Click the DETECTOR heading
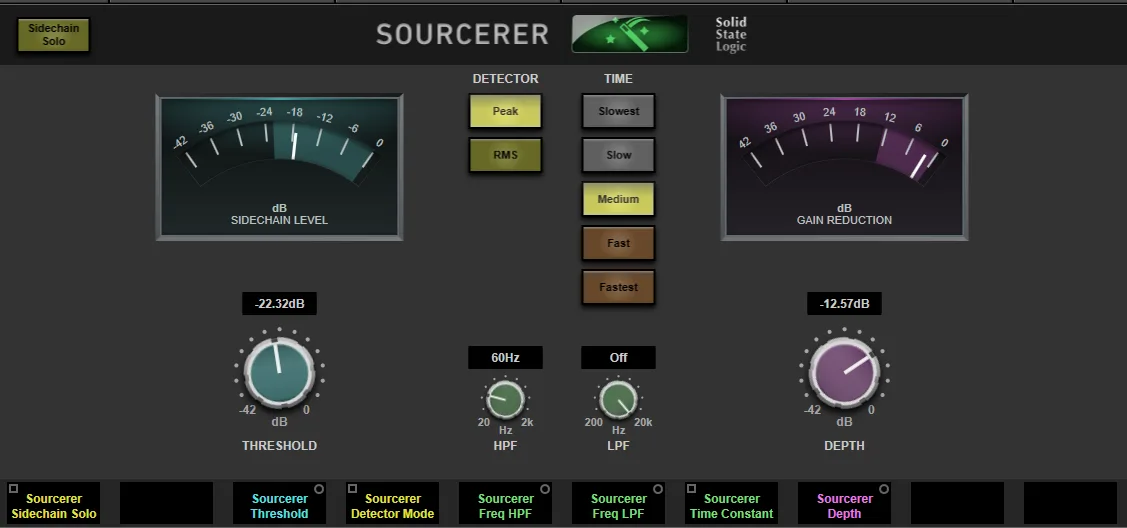The height and width of the screenshot is (528, 1127). tap(505, 78)
